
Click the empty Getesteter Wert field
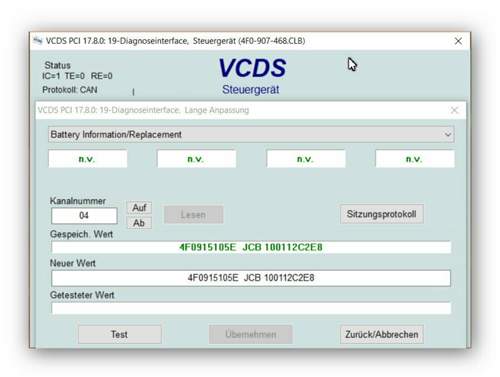pyautogui.click(x=251, y=308)
